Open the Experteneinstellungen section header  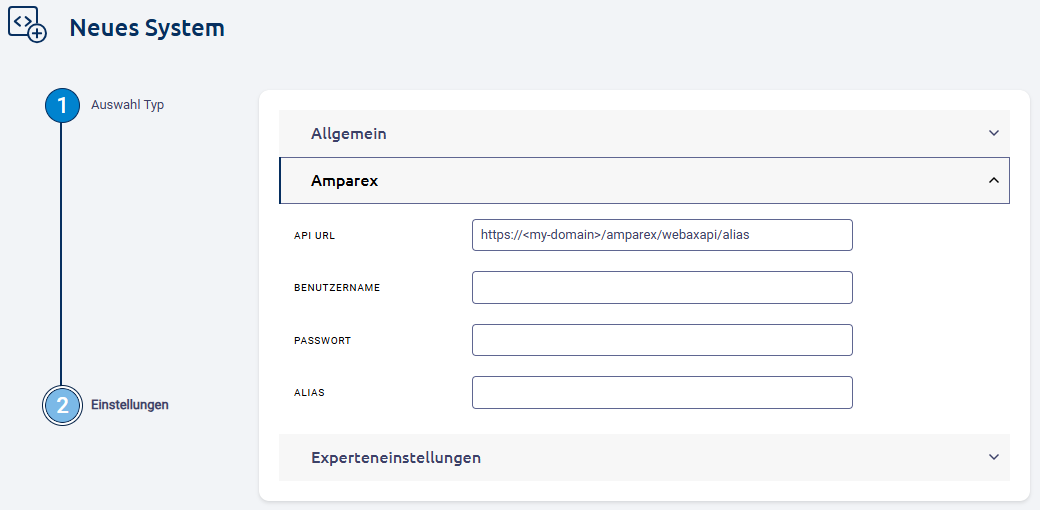396,457
